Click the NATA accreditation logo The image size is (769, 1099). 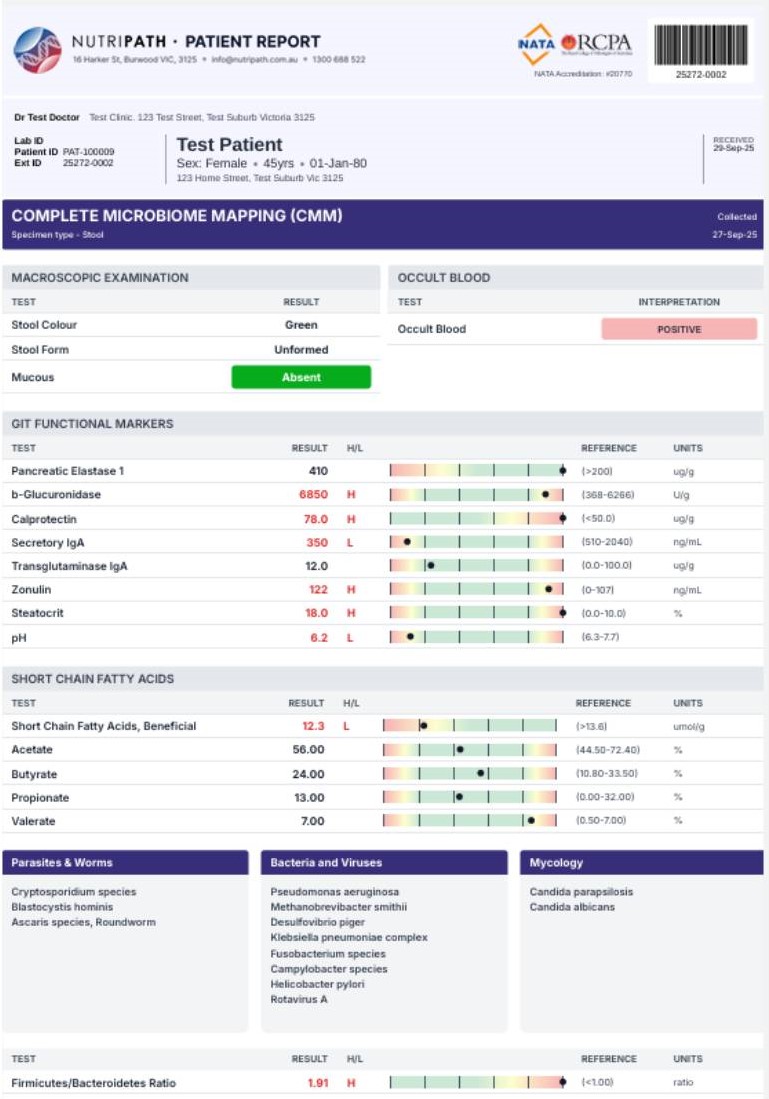tap(537, 43)
